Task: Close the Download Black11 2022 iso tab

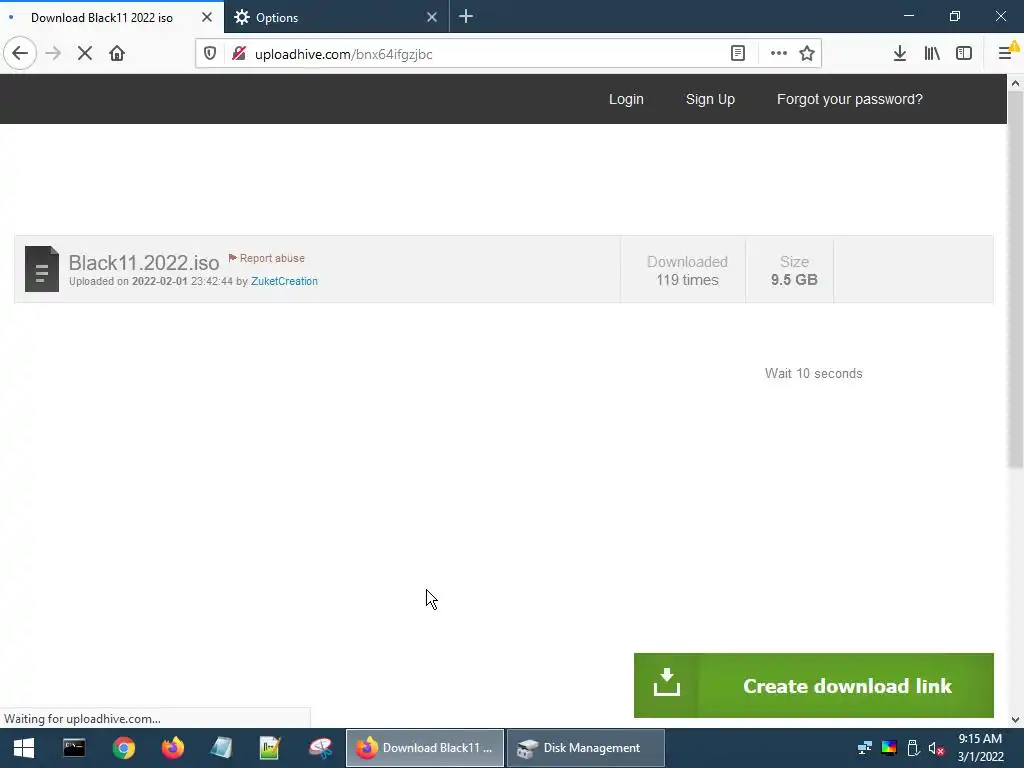Action: pyautogui.click(x=207, y=17)
